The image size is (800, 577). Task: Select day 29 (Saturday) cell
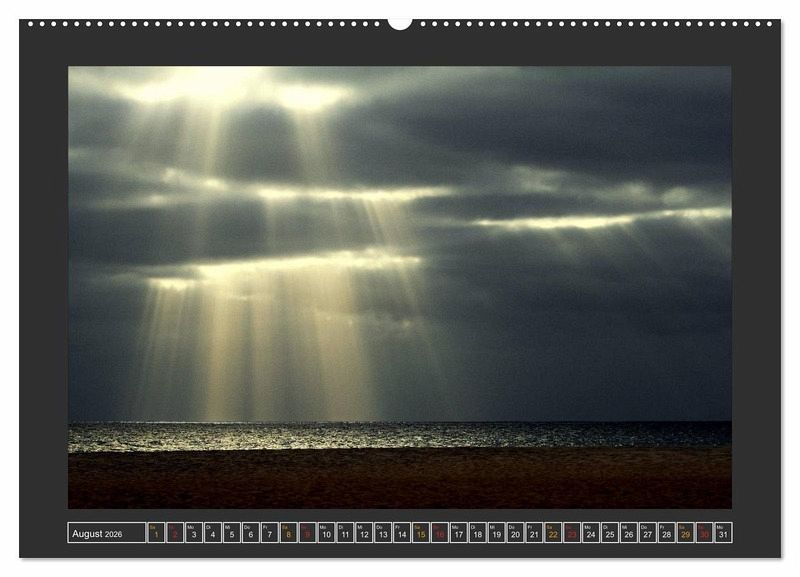tap(685, 532)
